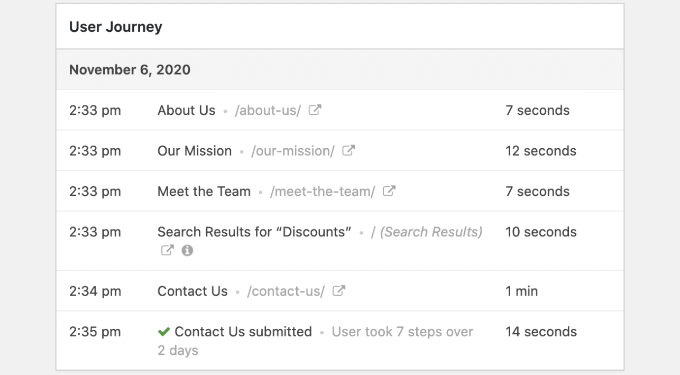
Task: Click the November 6, 2020 date header
Action: point(130,70)
